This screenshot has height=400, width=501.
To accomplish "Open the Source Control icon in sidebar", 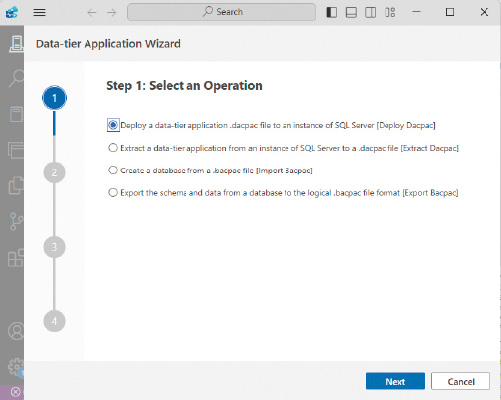I will pyautogui.click(x=16, y=221).
